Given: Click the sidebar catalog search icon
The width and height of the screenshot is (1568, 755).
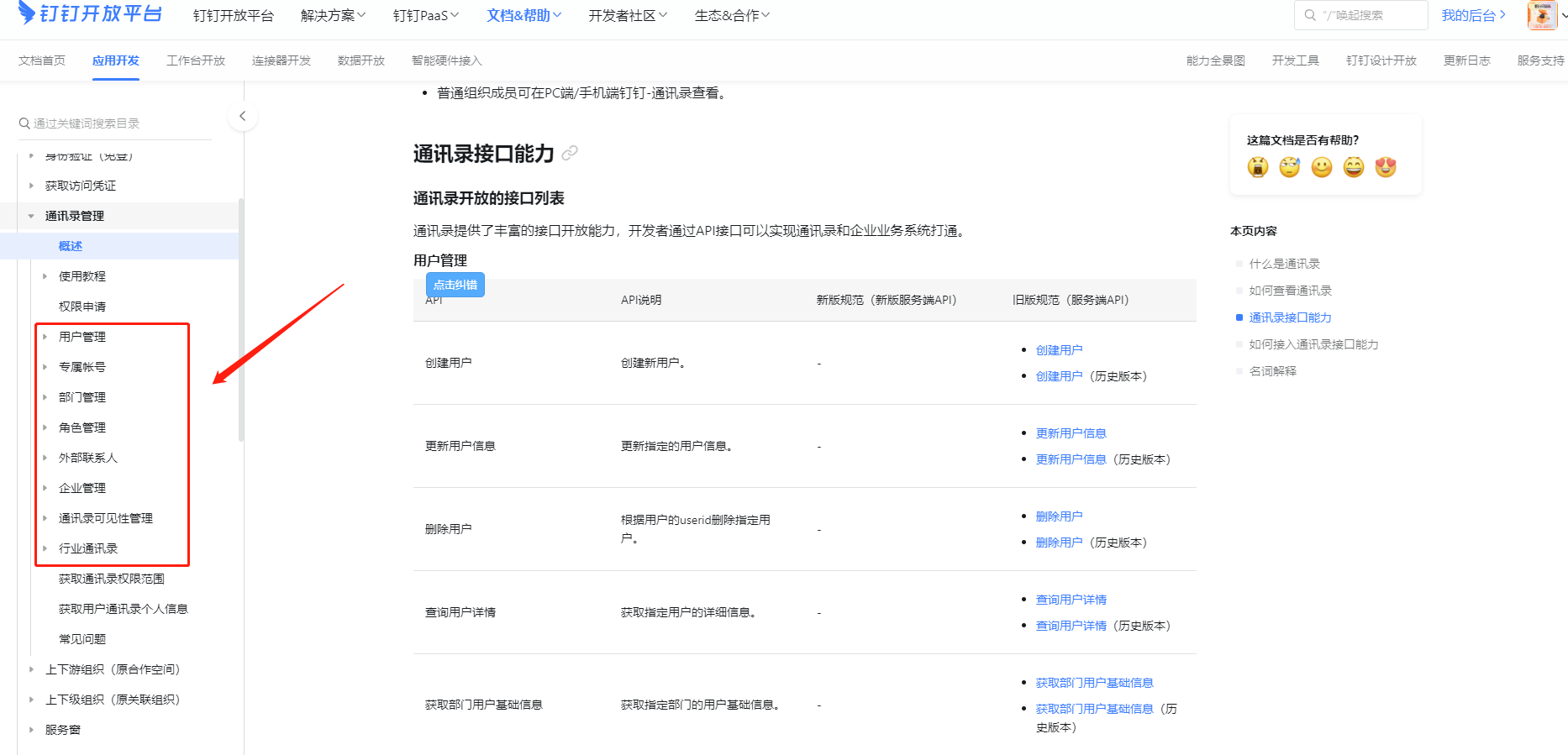Looking at the screenshot, I should (24, 123).
